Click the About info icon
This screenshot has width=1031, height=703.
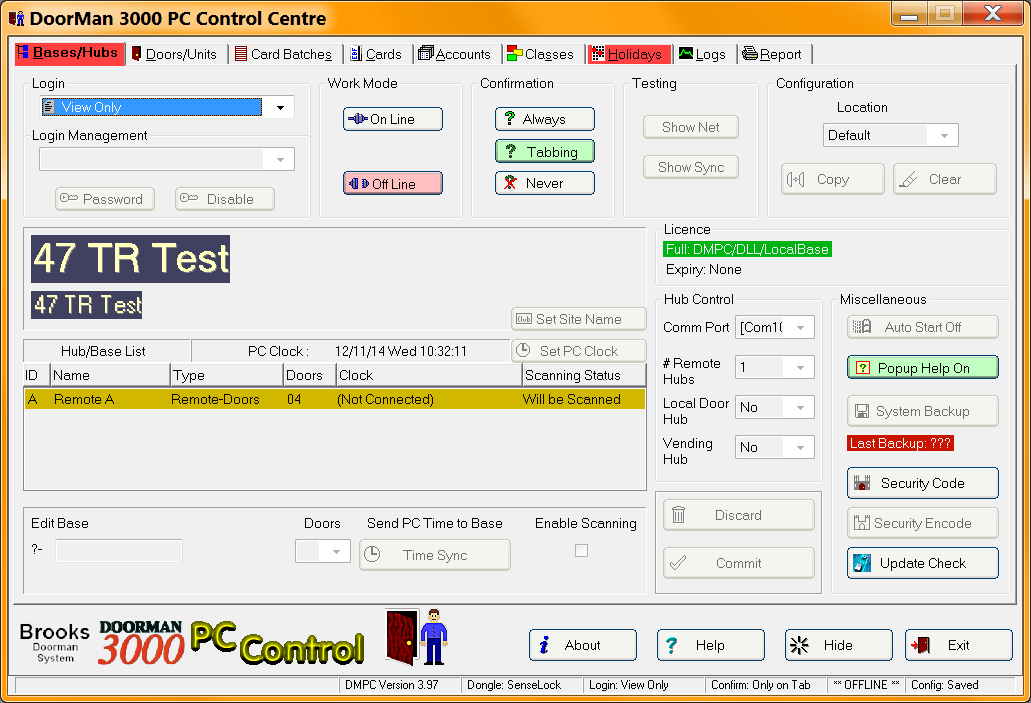pyautogui.click(x=544, y=645)
